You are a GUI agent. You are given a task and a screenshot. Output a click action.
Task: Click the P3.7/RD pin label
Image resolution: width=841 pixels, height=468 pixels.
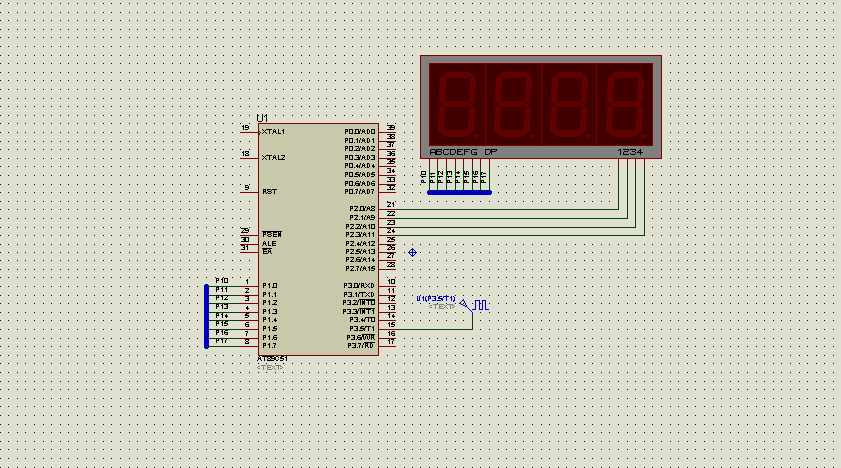point(361,346)
